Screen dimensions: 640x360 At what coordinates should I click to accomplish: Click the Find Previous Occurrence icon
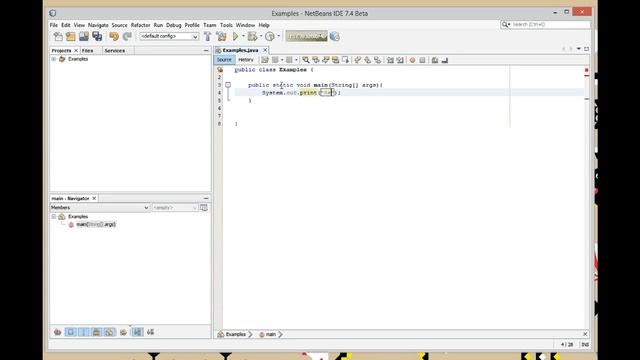tap(316, 60)
